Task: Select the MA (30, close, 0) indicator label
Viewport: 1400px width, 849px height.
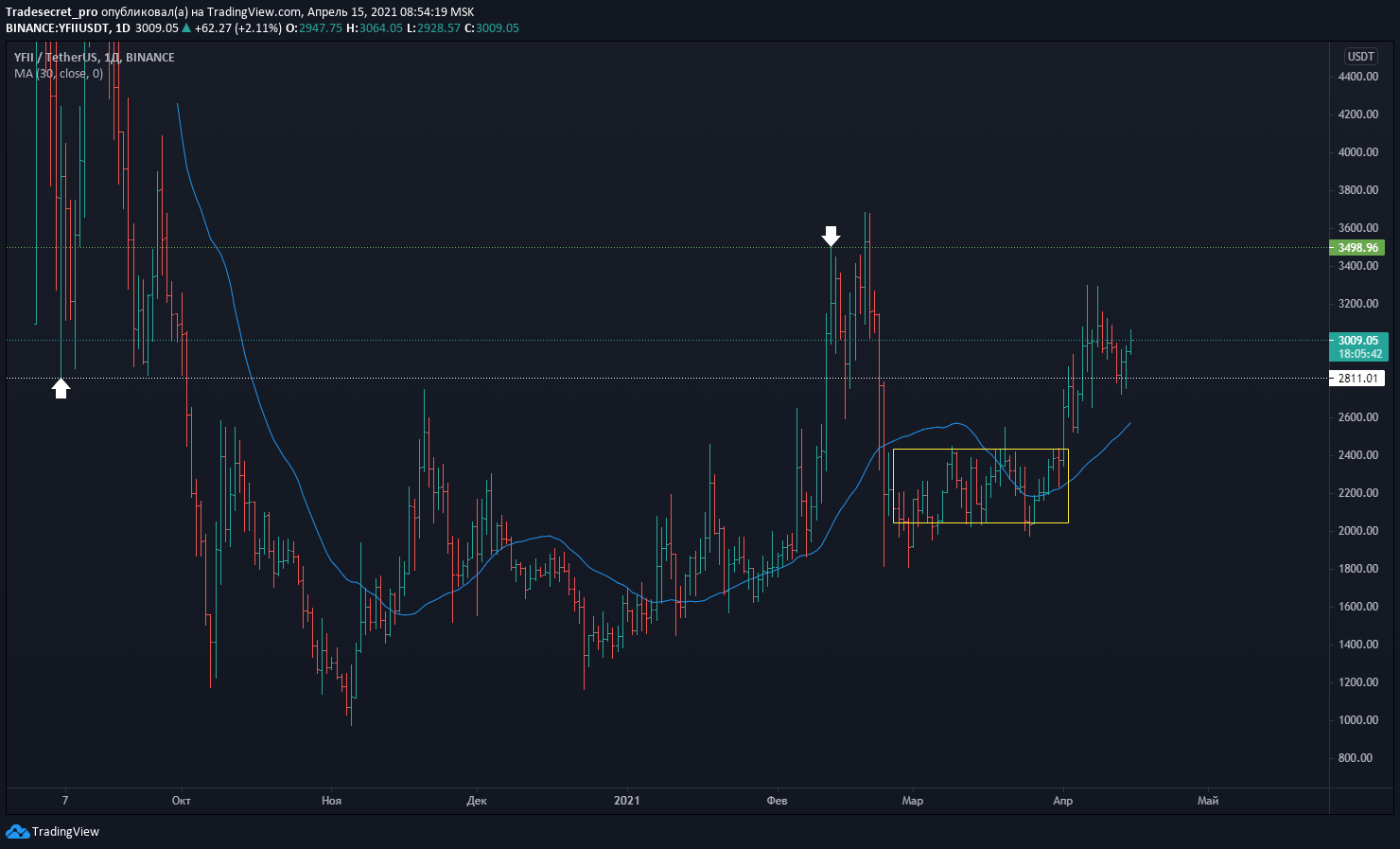Action: [59, 73]
